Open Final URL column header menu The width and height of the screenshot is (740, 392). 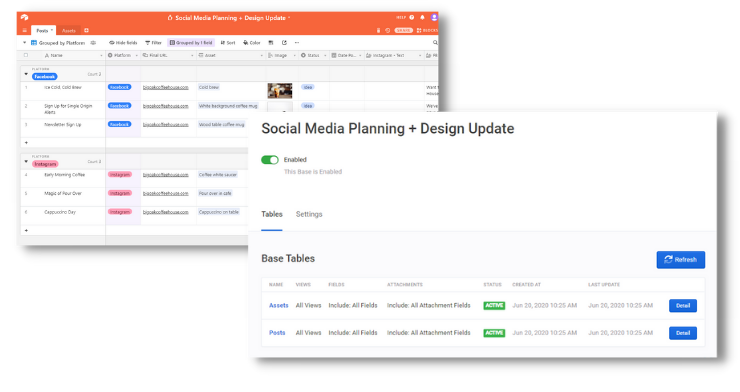[192, 56]
